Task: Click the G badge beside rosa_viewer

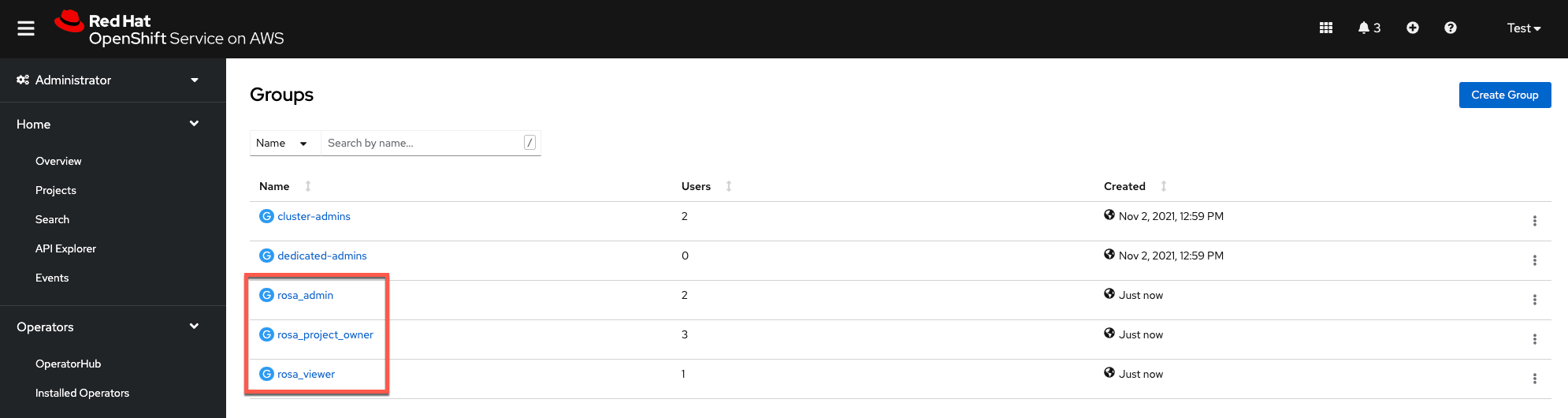Action: pos(266,374)
